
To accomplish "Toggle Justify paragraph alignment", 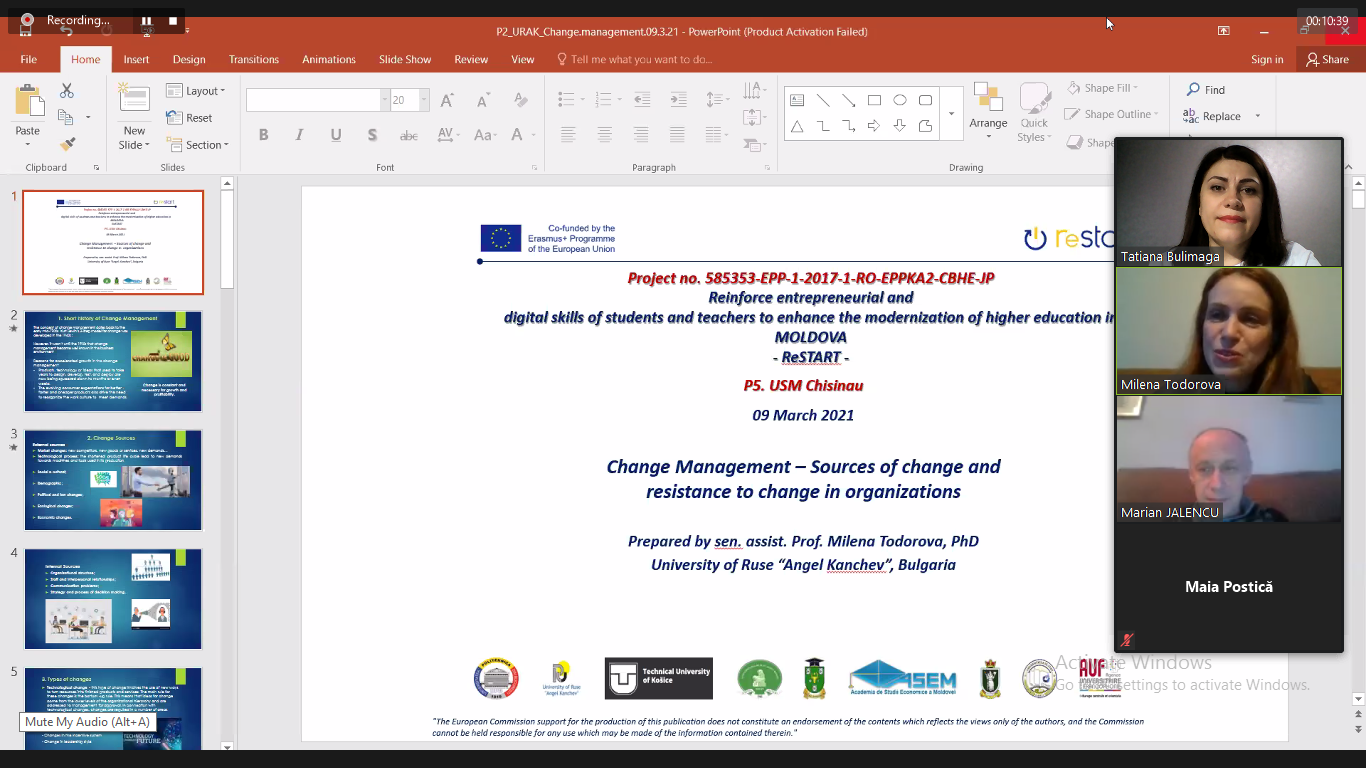I will click(x=677, y=135).
